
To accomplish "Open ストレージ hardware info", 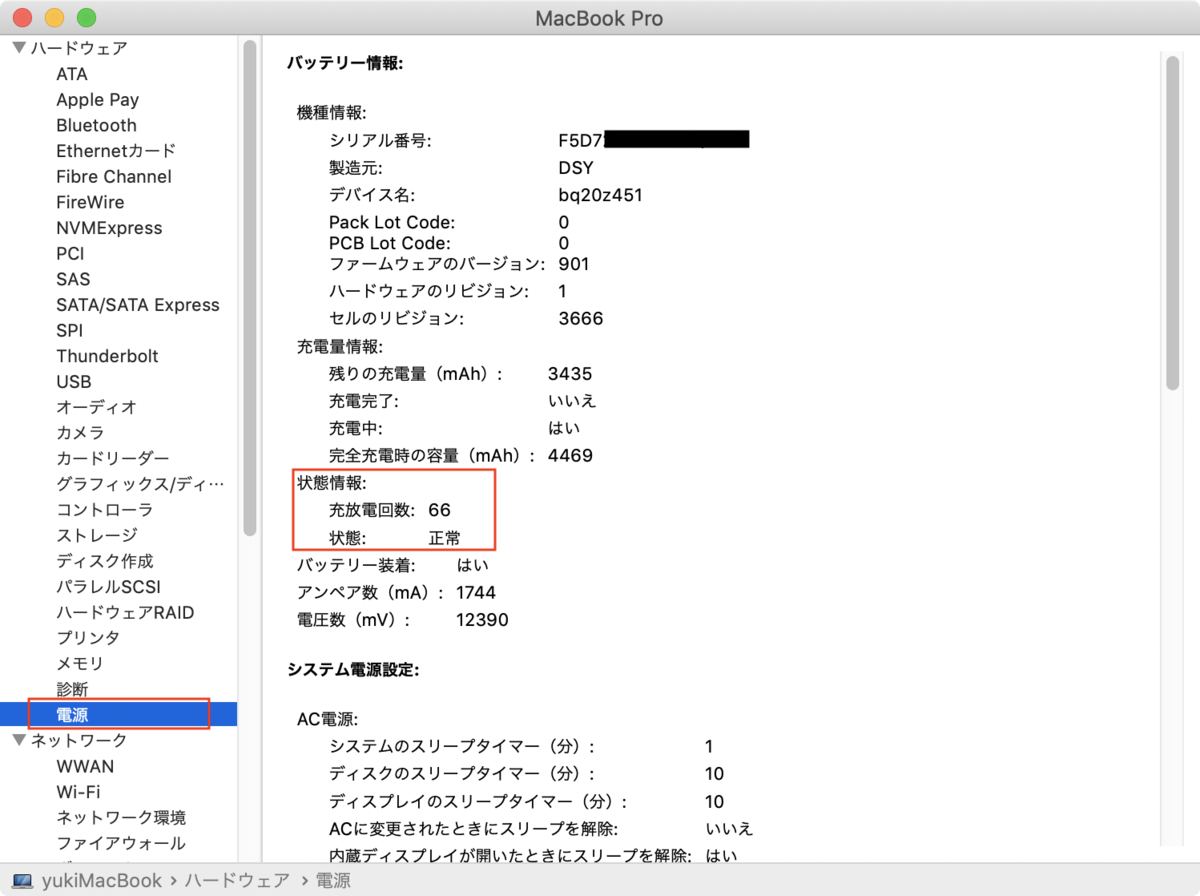I will (97, 536).
